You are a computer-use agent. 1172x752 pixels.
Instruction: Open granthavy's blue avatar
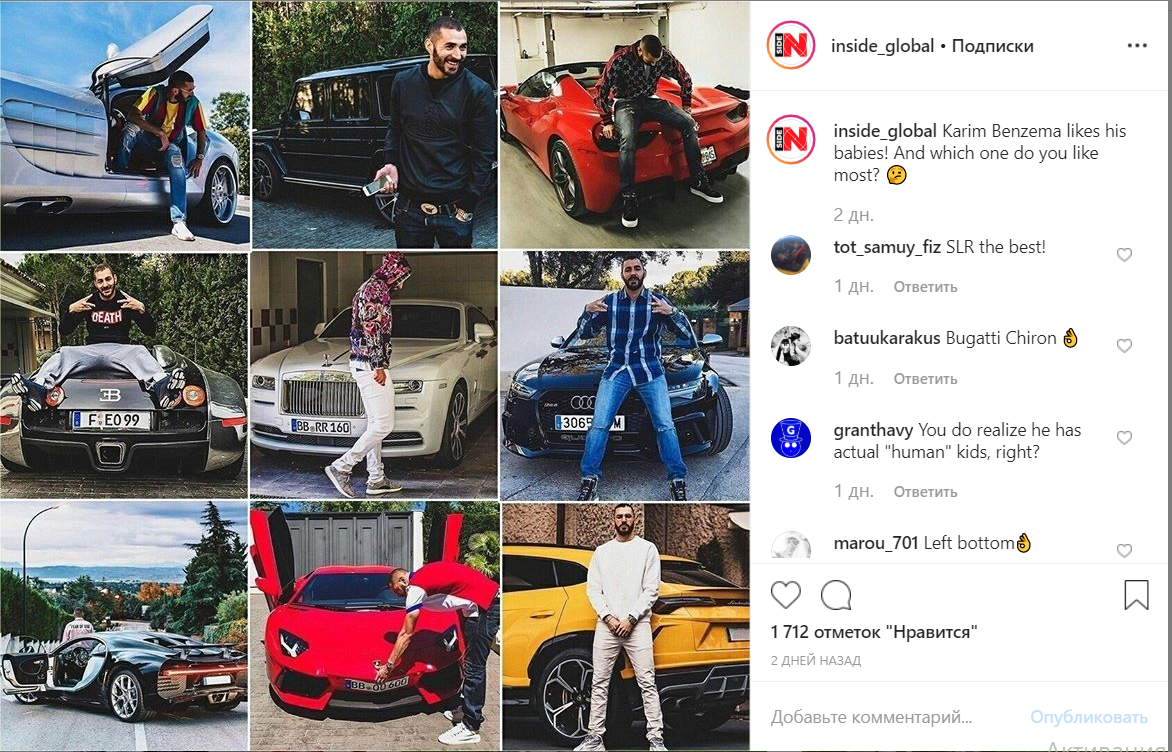pyautogui.click(x=791, y=438)
